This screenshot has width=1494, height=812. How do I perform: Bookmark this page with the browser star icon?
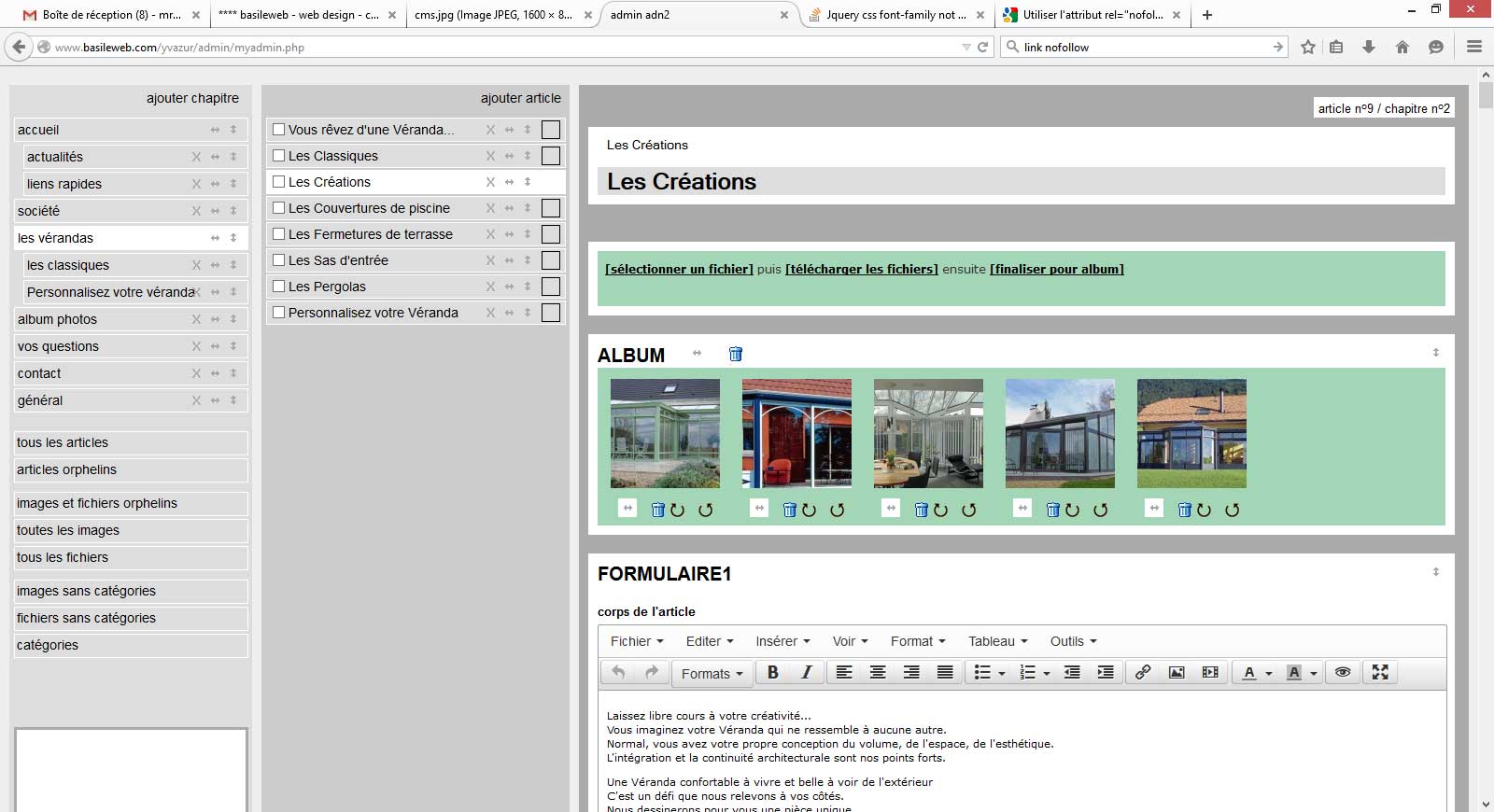pos(1308,47)
